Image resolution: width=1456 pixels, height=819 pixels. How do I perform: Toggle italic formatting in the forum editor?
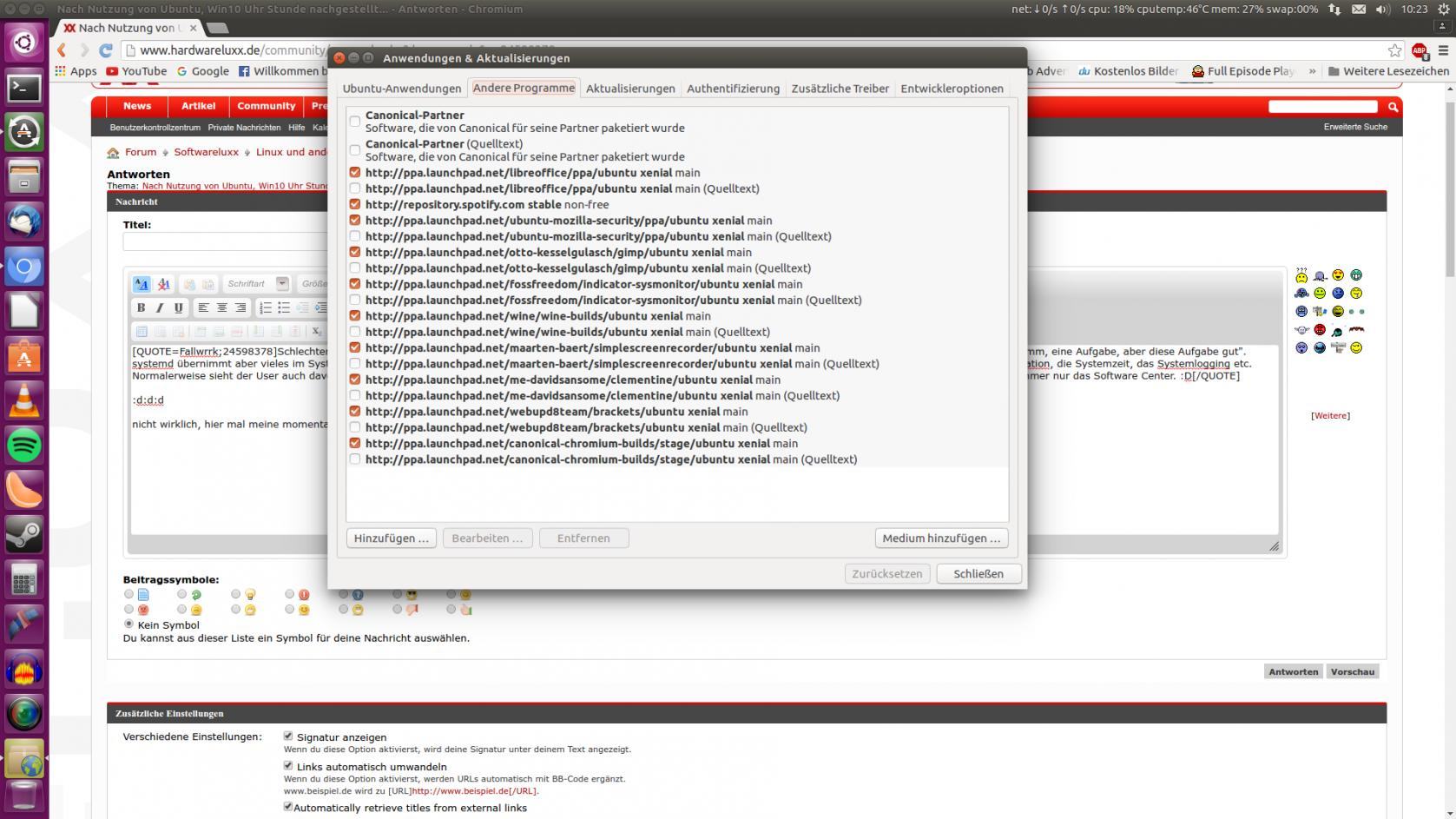[x=160, y=307]
